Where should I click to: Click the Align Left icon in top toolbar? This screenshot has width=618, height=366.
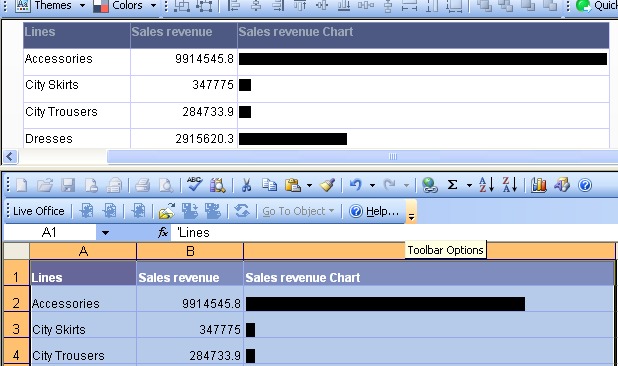234,6
